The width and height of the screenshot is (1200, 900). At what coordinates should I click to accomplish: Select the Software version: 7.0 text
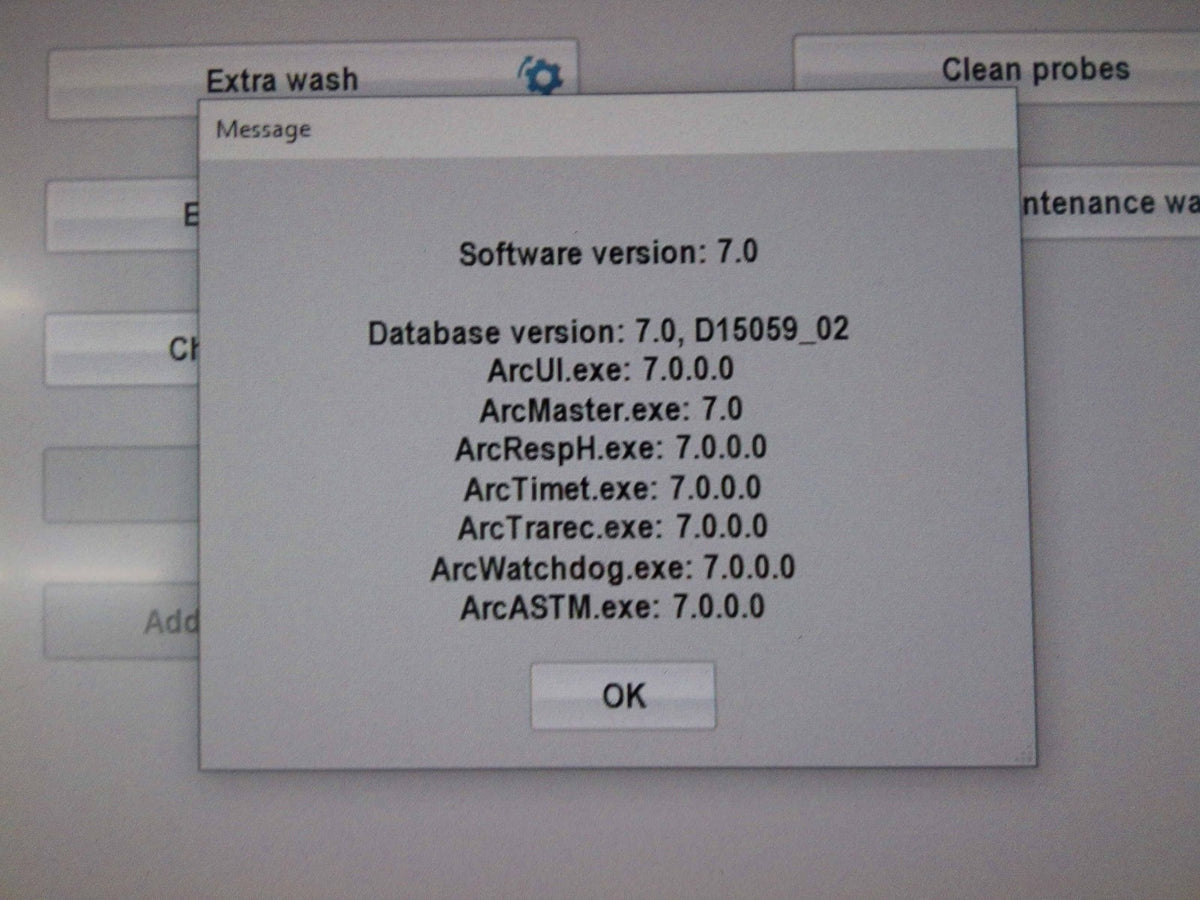click(608, 253)
